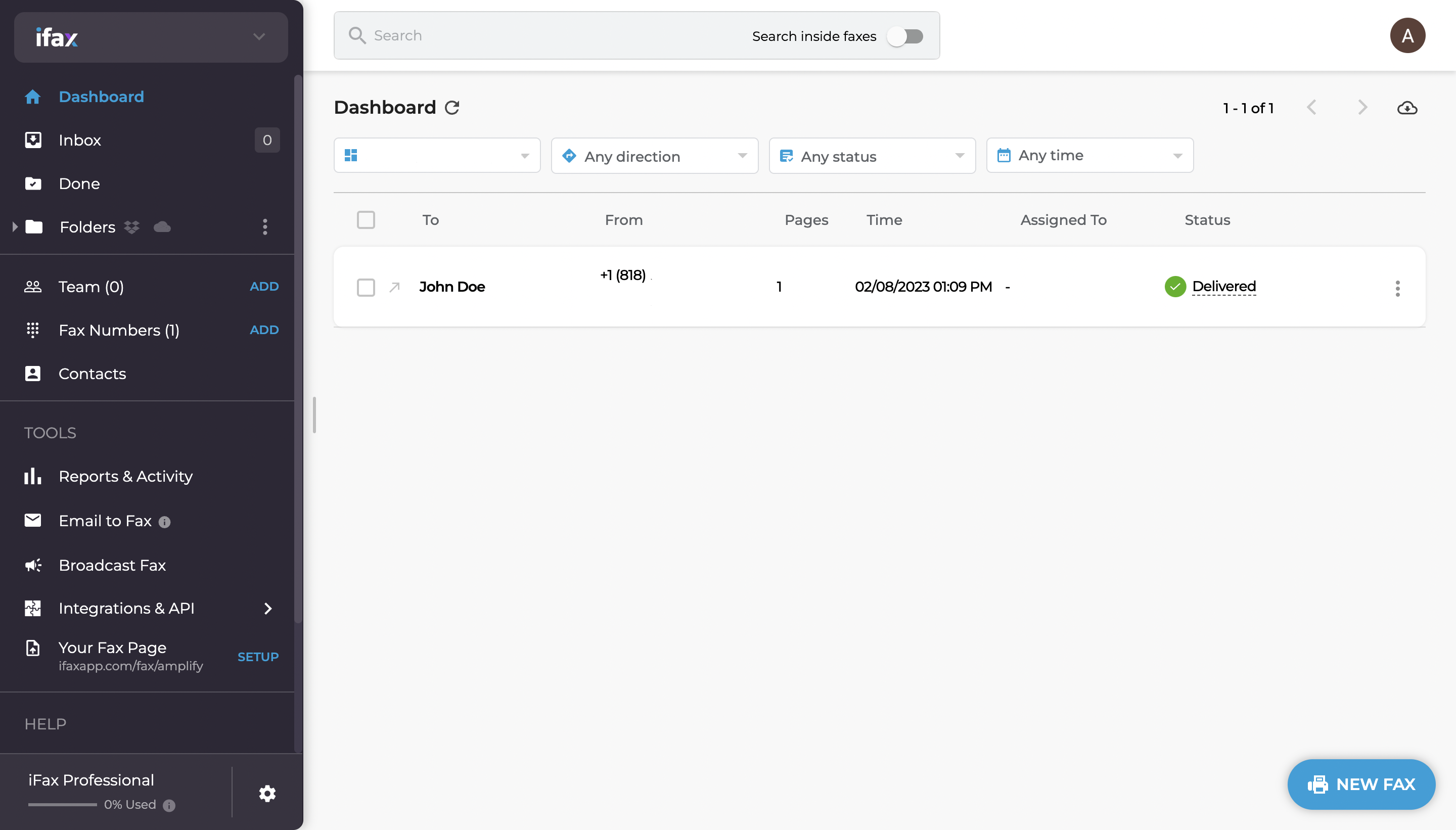
Task: Open Broadcast Fax tool
Action: (112, 563)
